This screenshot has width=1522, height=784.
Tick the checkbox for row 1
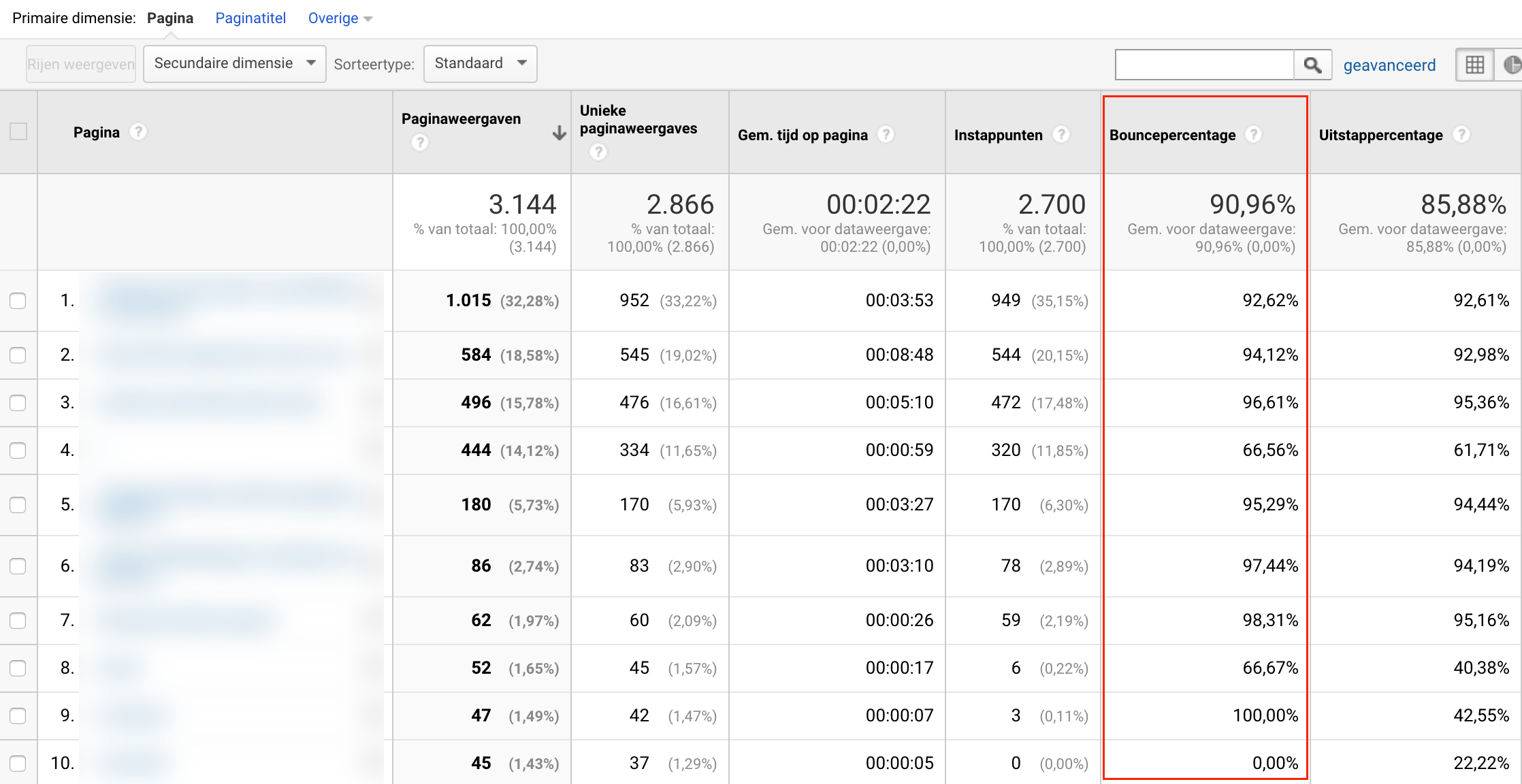pyautogui.click(x=18, y=301)
